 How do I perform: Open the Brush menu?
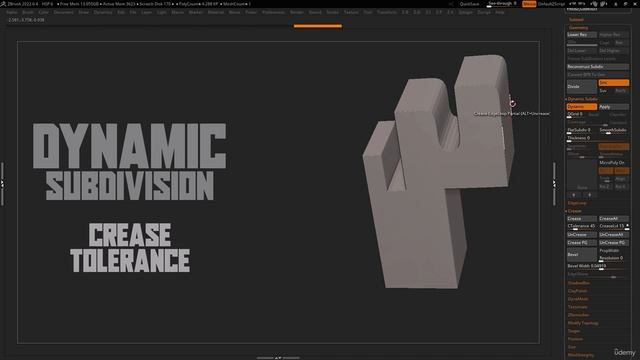28,12
